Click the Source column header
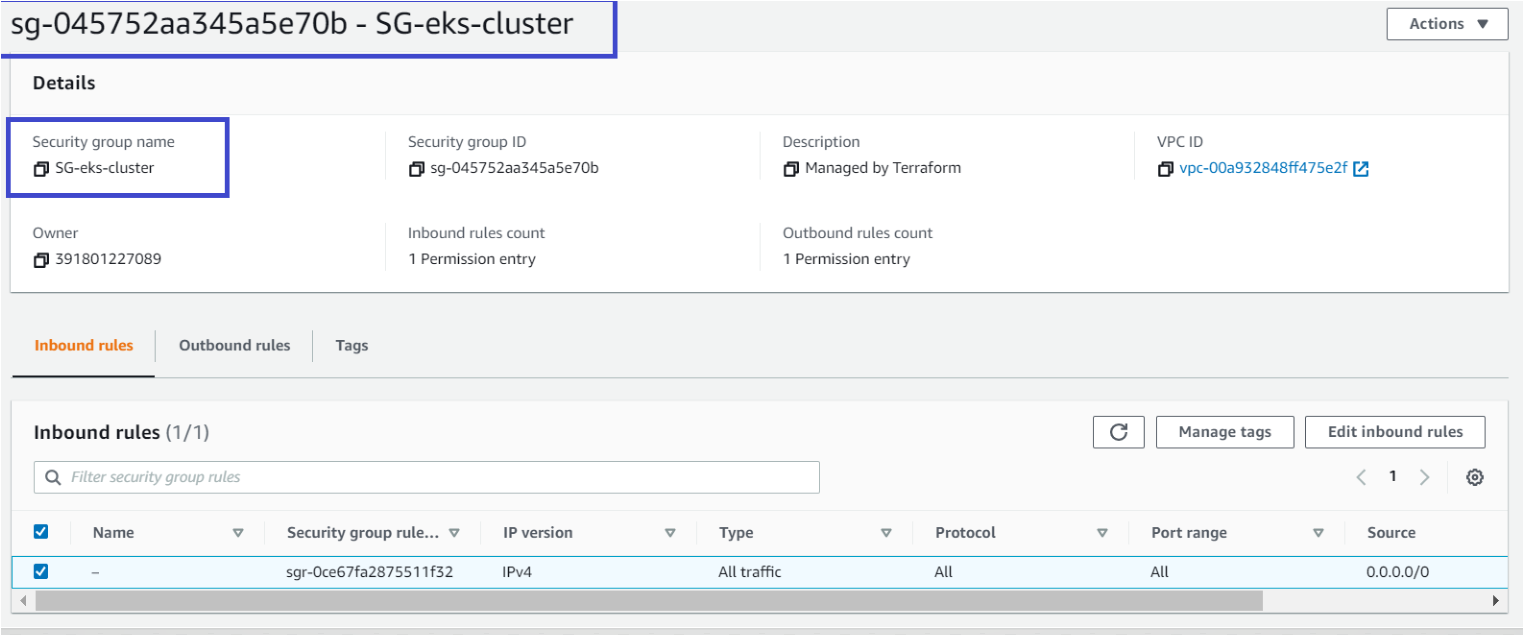Image resolution: width=1524 pixels, height=636 pixels. coord(1391,533)
